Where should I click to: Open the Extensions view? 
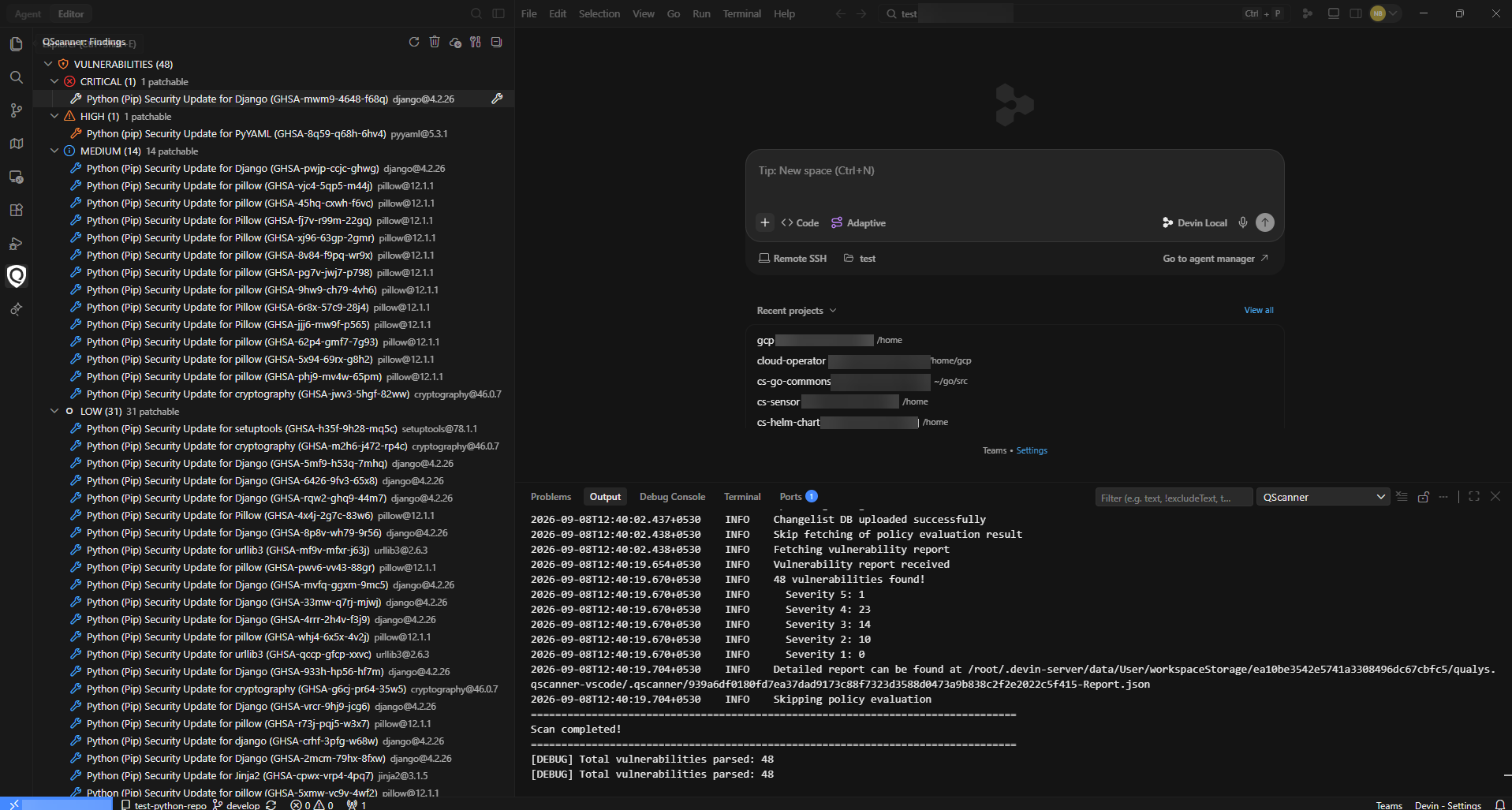click(x=16, y=210)
